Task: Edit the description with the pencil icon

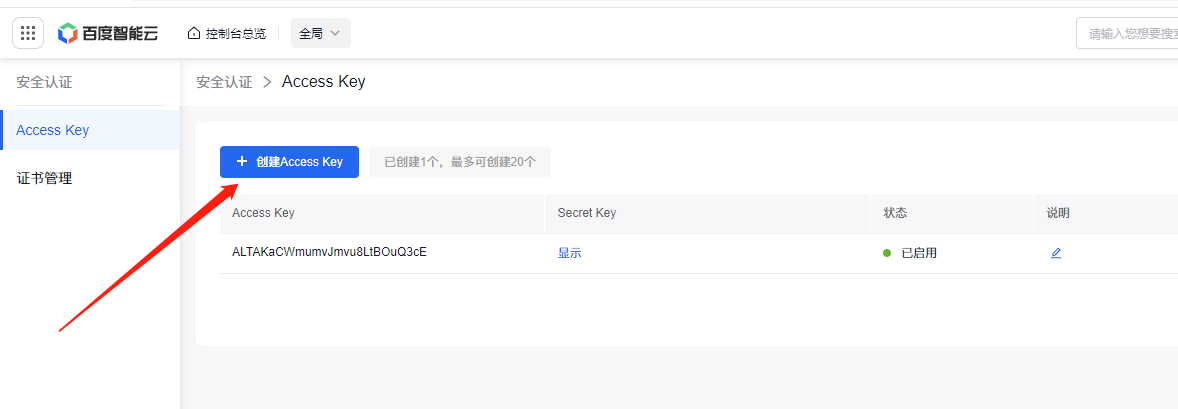Action: tap(1055, 253)
